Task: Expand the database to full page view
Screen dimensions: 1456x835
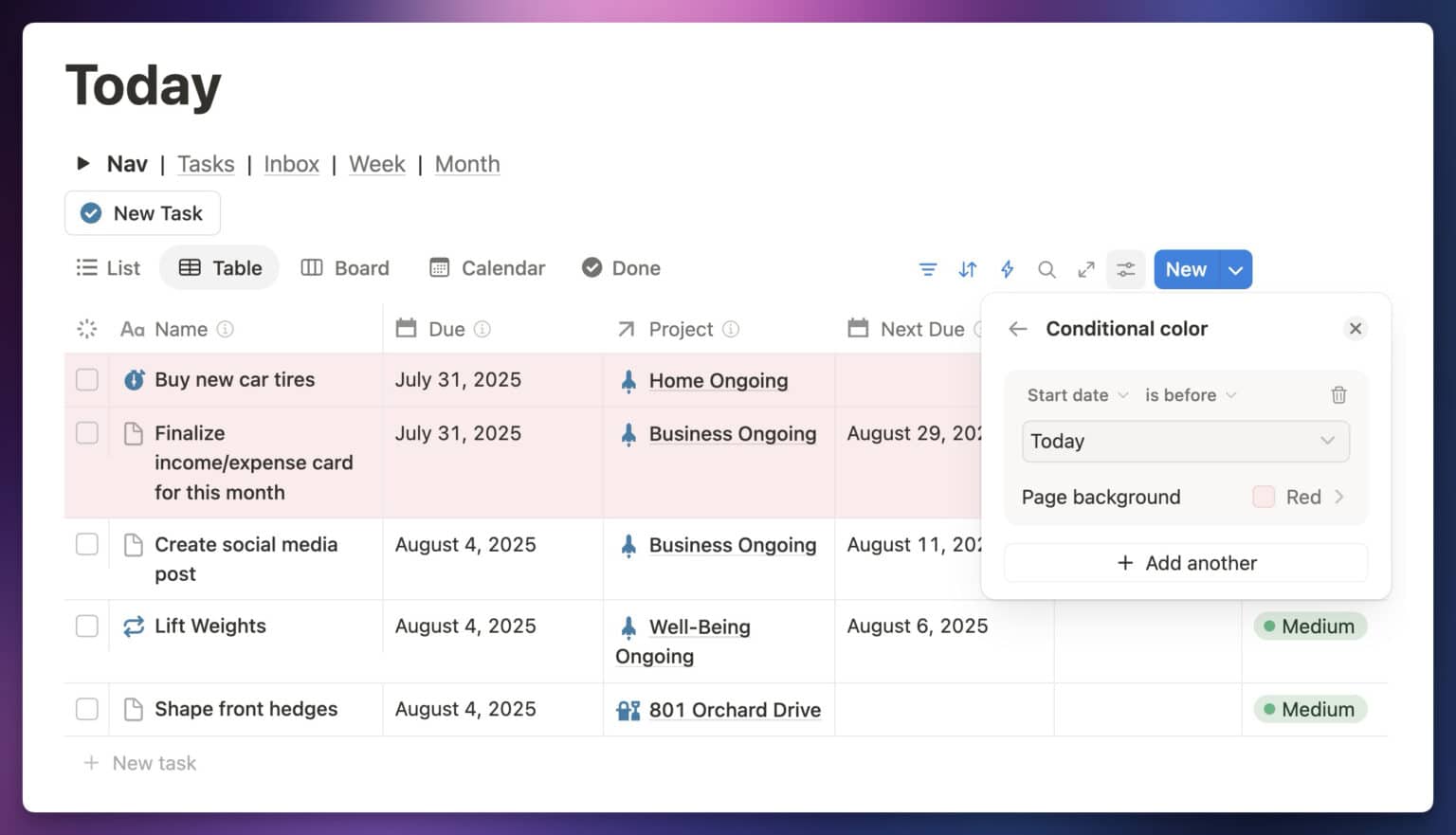Action: pos(1085,269)
